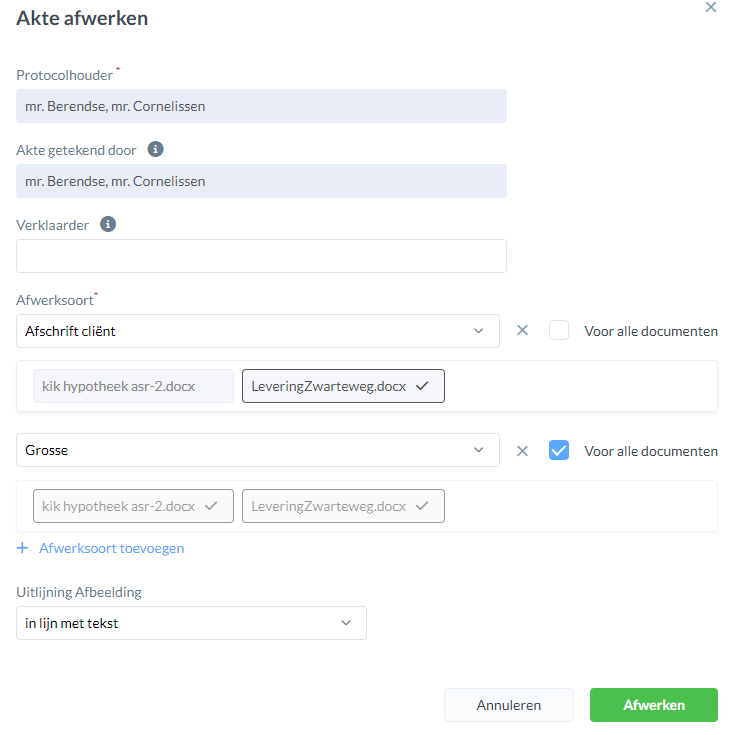Remove the Grosse afwerksoort row
This screenshot has width=743, height=735.
pyautogui.click(x=522, y=450)
